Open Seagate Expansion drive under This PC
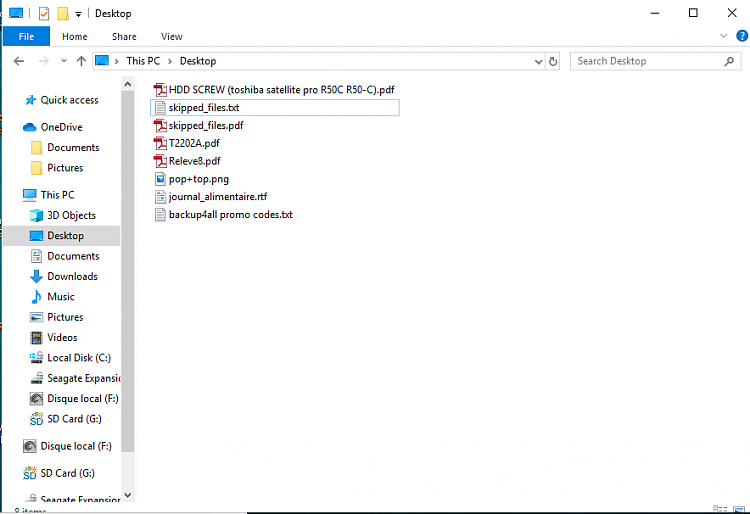750x514 pixels. coord(75,378)
